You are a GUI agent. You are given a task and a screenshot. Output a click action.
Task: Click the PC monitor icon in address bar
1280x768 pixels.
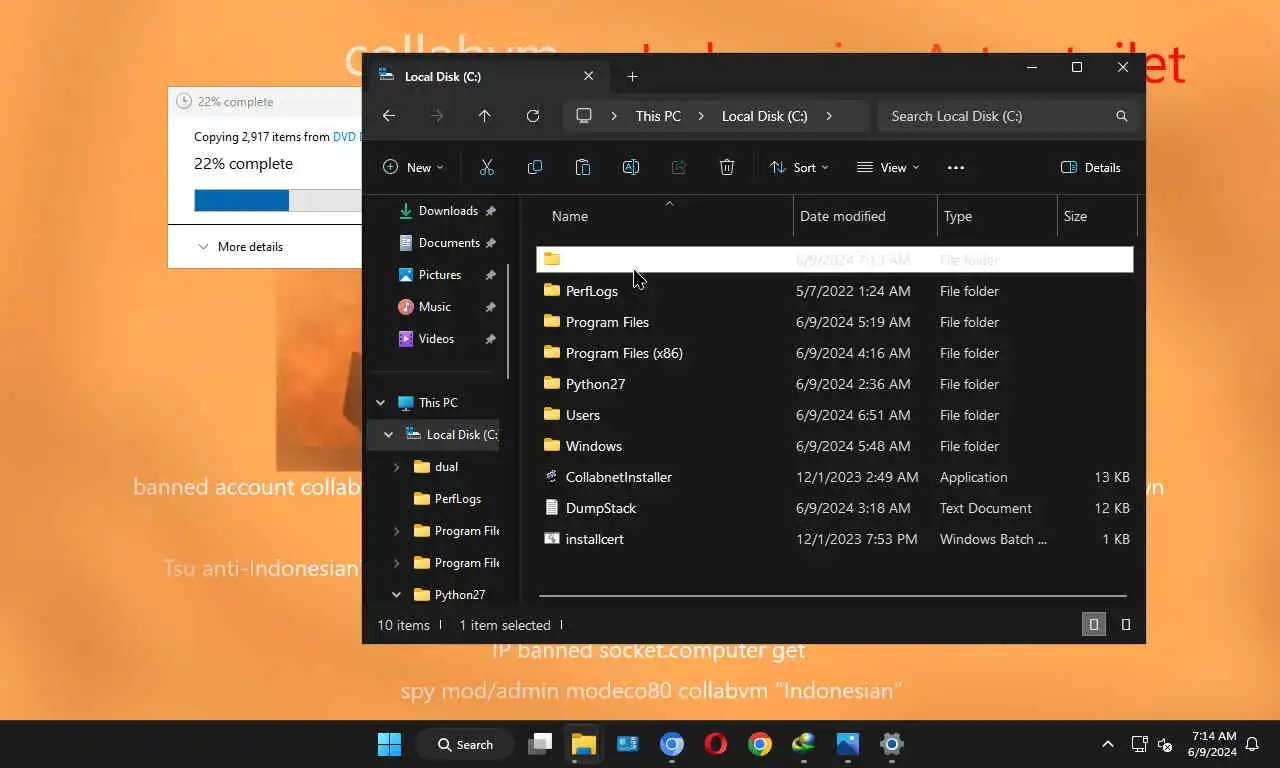click(x=584, y=116)
